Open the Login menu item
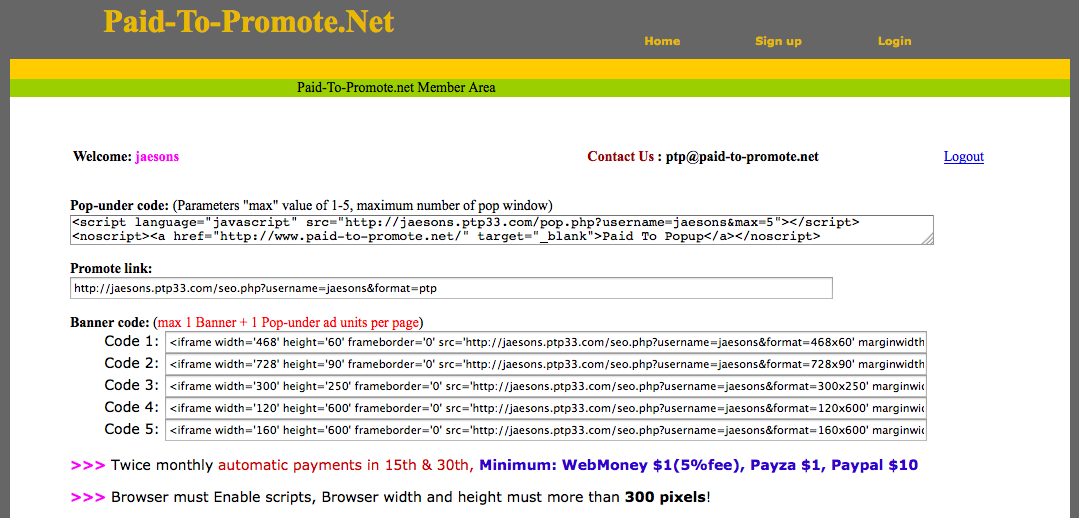The height and width of the screenshot is (518, 1079). pos(894,41)
